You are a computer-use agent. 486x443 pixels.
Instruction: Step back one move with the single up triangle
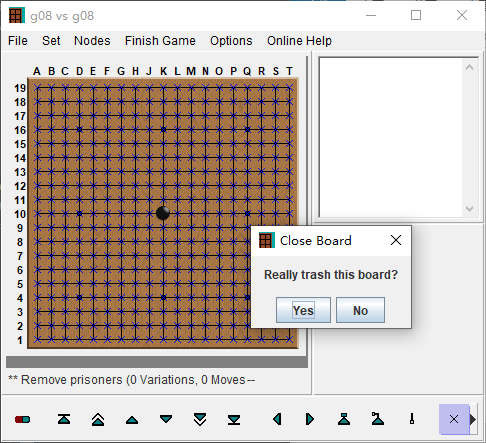click(132, 420)
